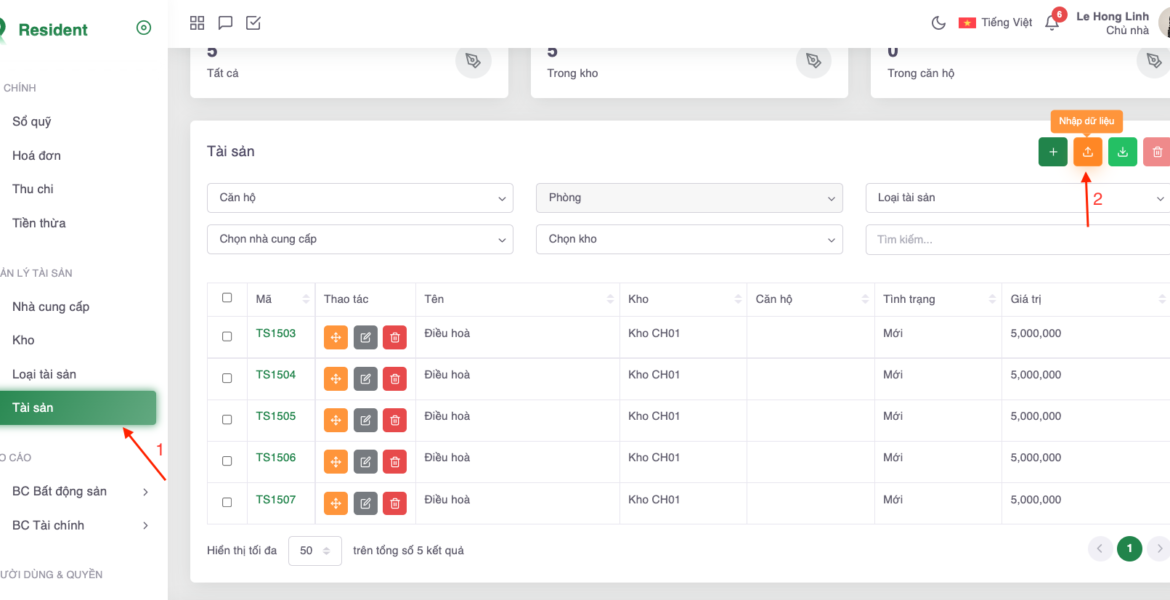Click the green add asset plus icon

pyautogui.click(x=1052, y=152)
